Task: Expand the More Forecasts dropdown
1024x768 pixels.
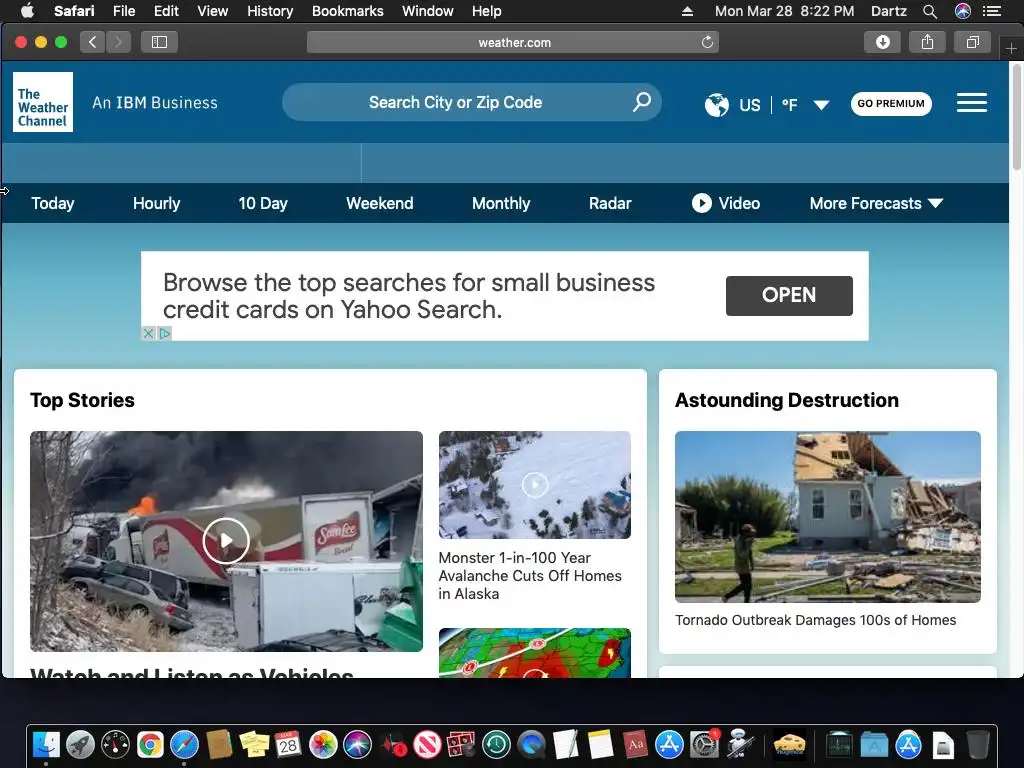Action: click(876, 203)
